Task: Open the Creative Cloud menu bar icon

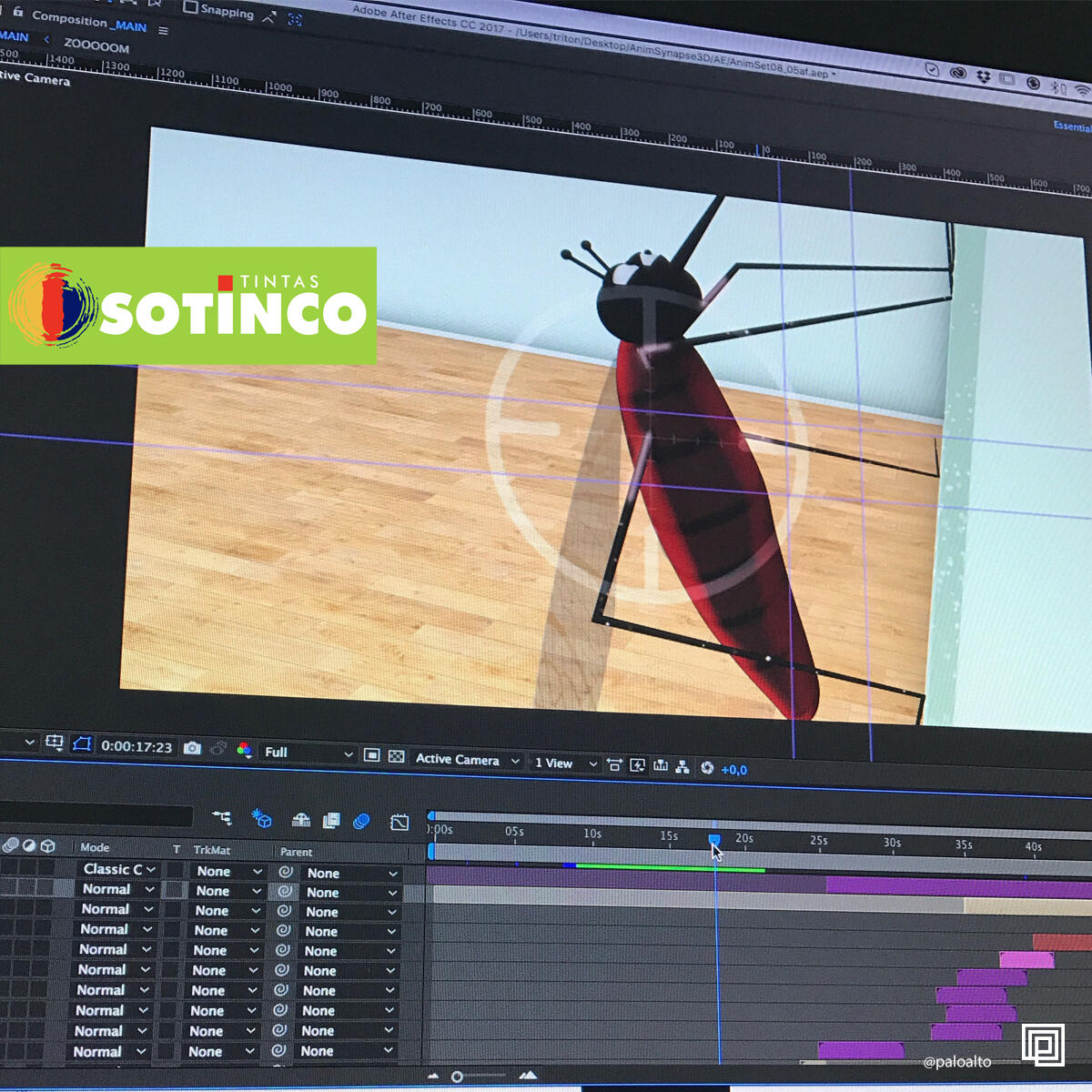Action: pos(958,74)
